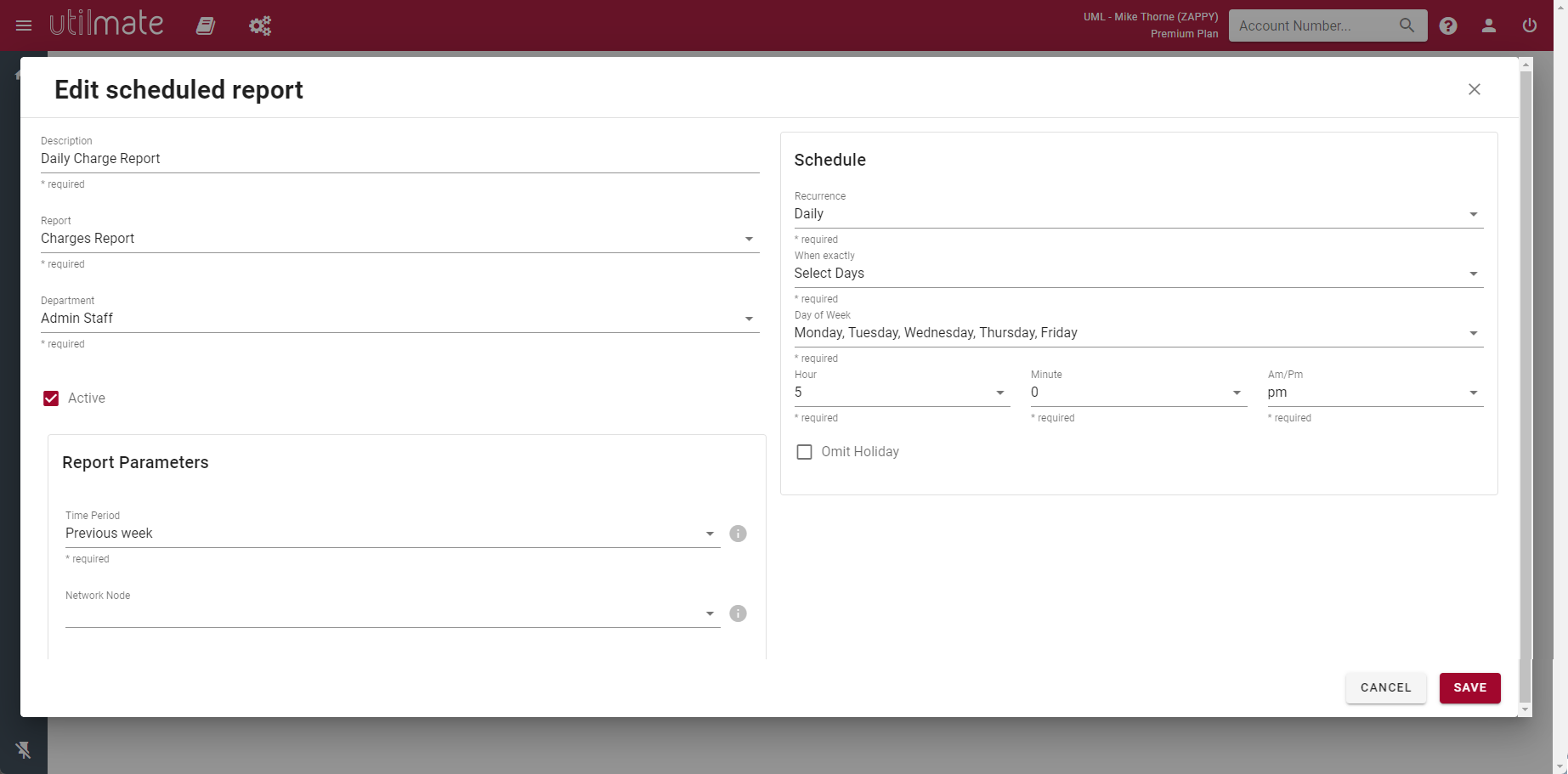The image size is (1568, 774).
Task: Click the Cancel button
Action: pyautogui.click(x=1386, y=688)
